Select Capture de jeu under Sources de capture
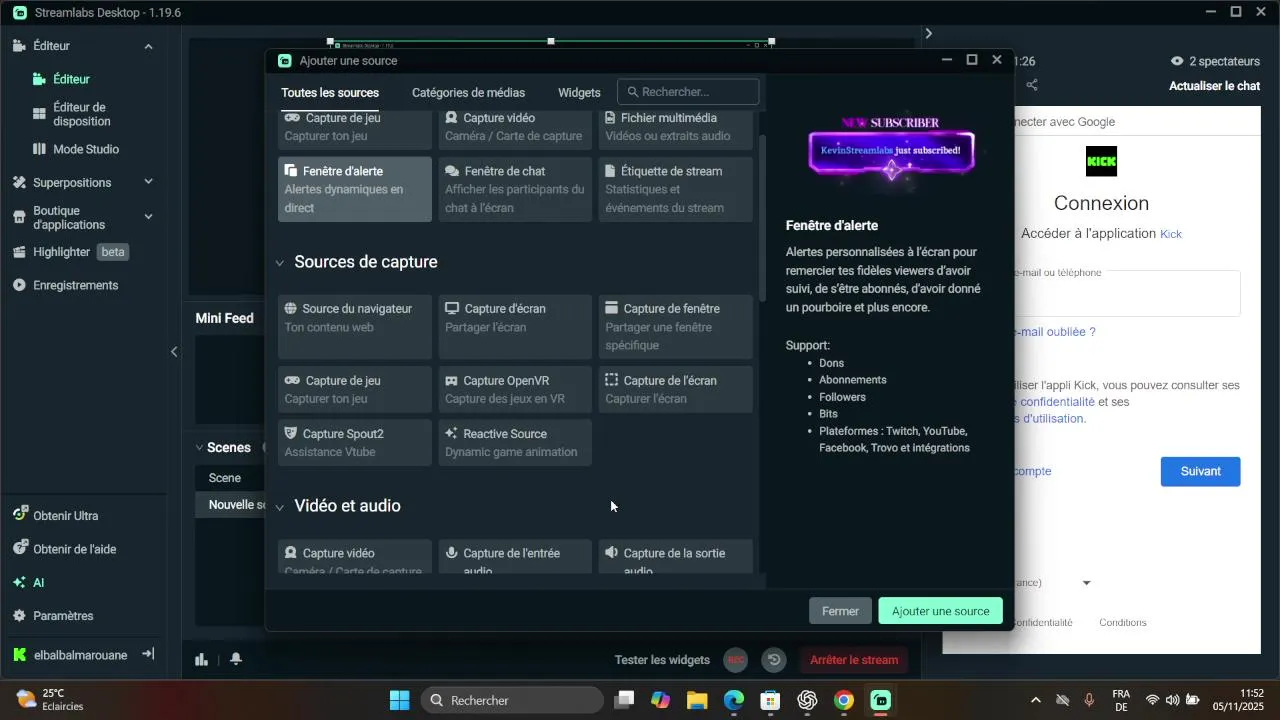The width and height of the screenshot is (1280, 720). [x=355, y=389]
